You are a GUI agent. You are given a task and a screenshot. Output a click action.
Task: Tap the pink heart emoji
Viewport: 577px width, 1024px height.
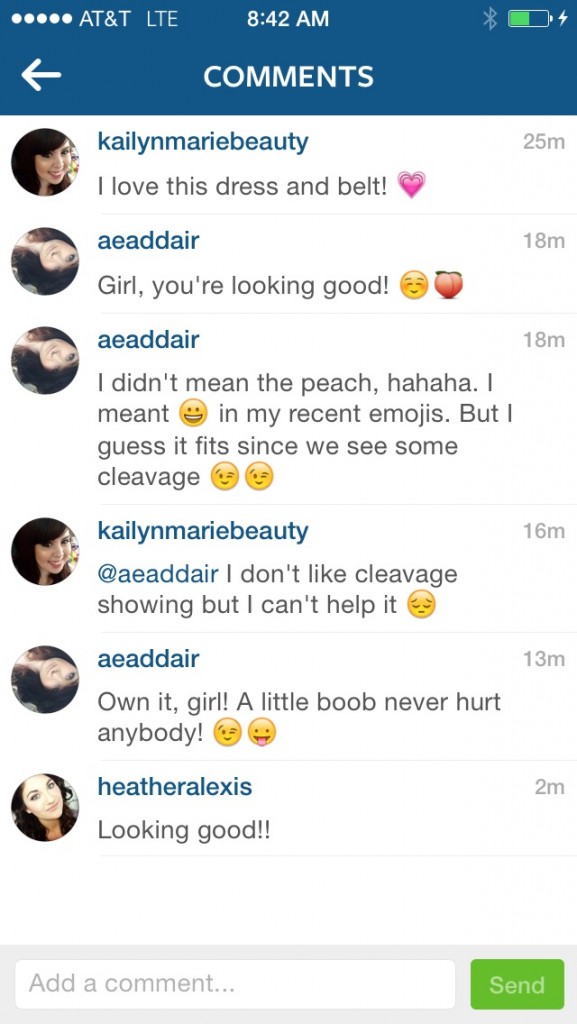point(411,185)
